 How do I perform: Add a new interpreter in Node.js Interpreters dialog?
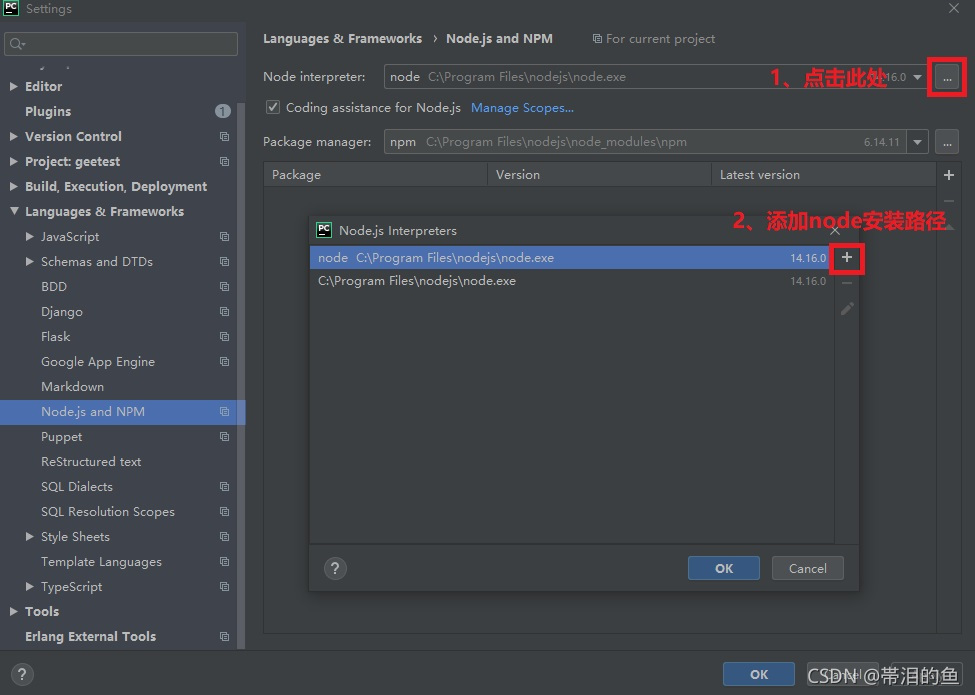[846, 257]
